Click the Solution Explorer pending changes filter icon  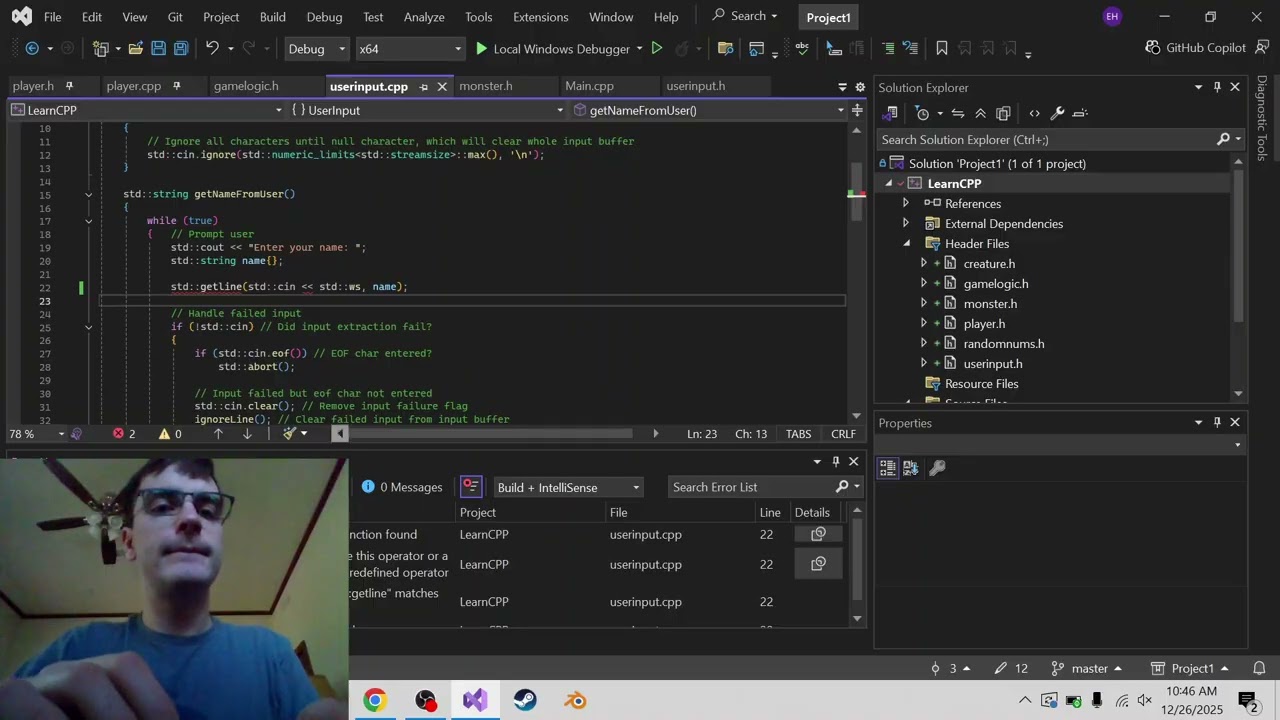point(923,113)
